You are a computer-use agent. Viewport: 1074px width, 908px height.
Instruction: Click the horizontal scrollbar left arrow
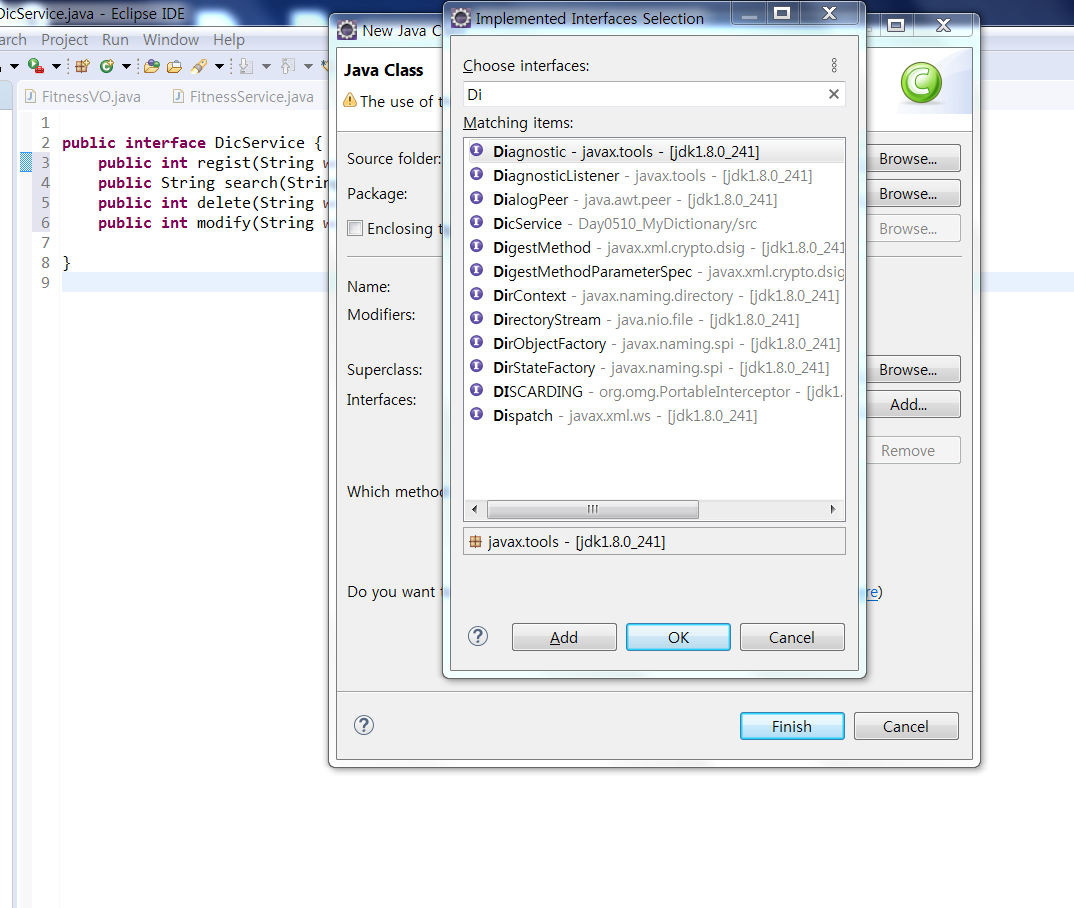pos(475,509)
